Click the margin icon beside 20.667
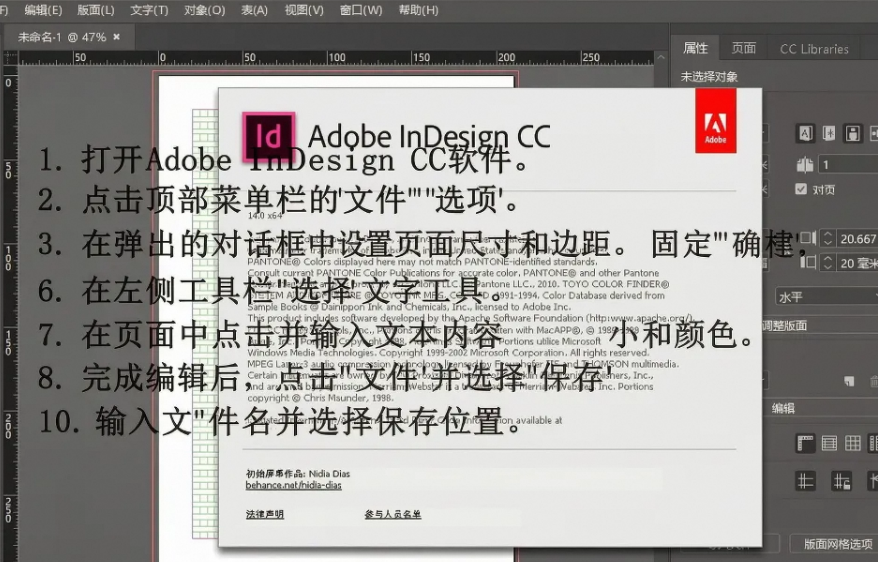Screen dimensions: 878x562 tap(807, 238)
